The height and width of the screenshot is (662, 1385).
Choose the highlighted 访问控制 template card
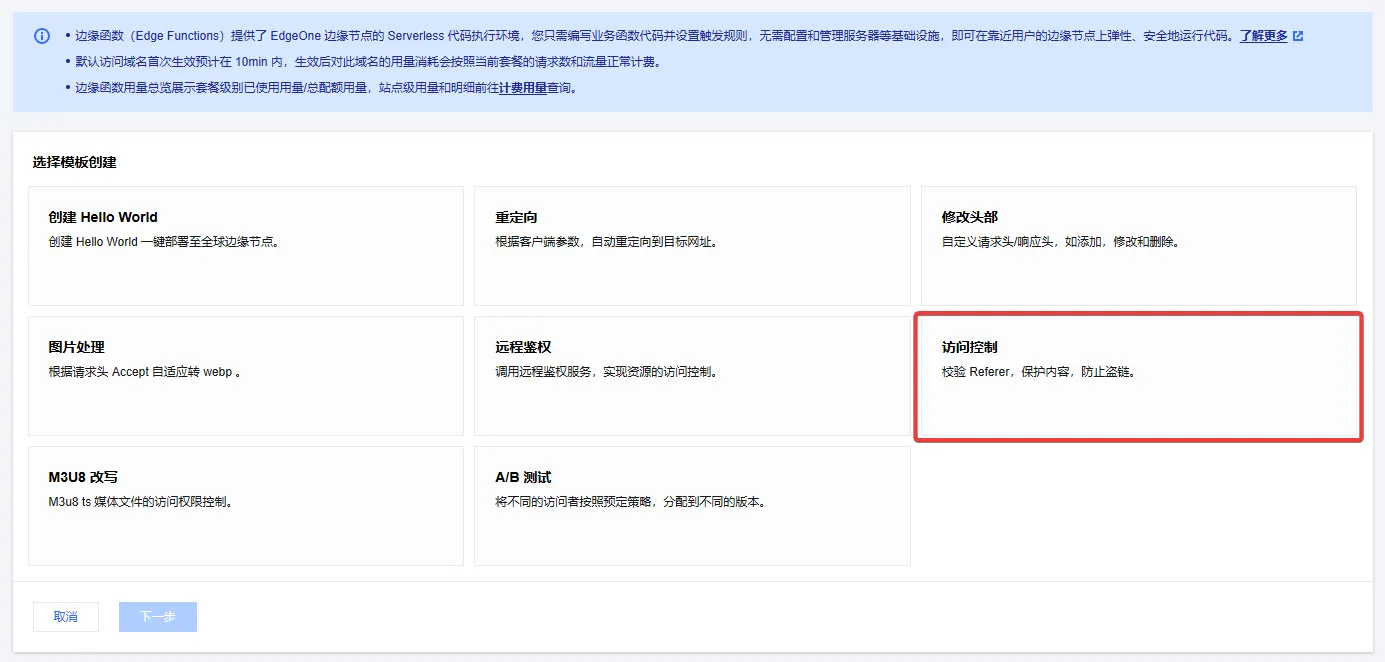1138,376
